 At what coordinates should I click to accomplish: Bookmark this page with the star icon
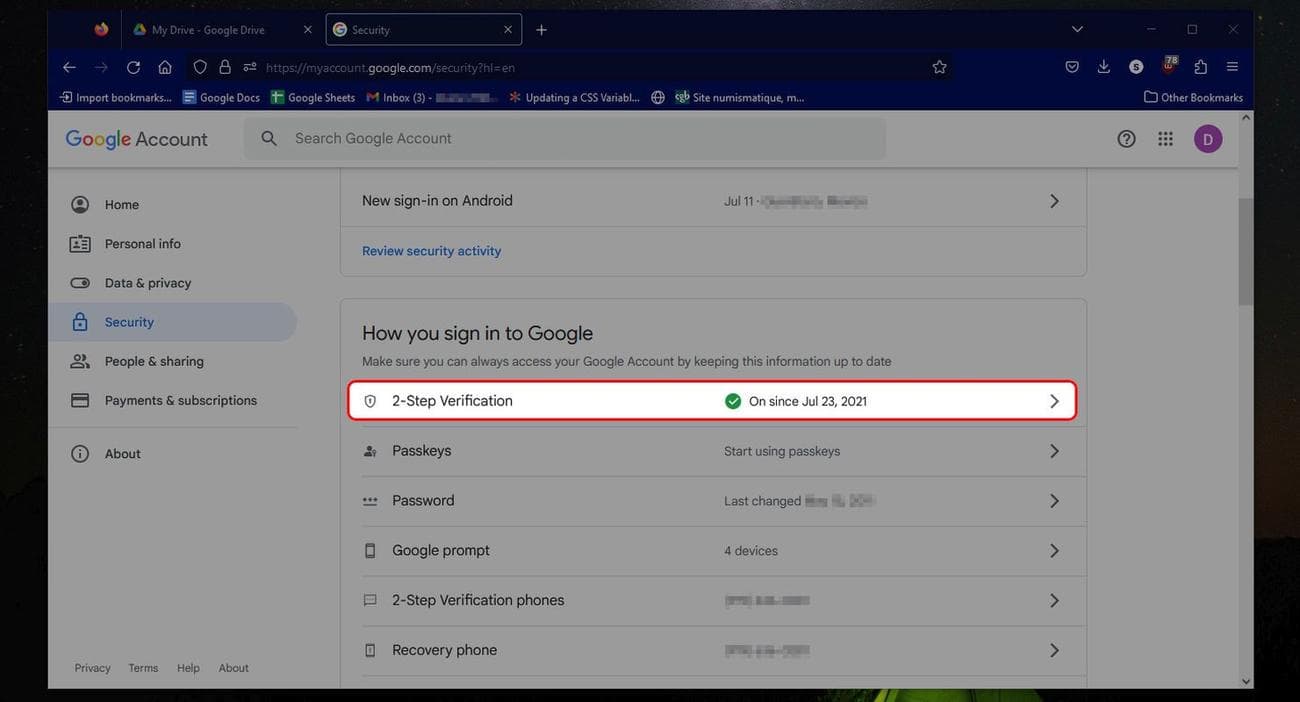pyautogui.click(x=938, y=66)
